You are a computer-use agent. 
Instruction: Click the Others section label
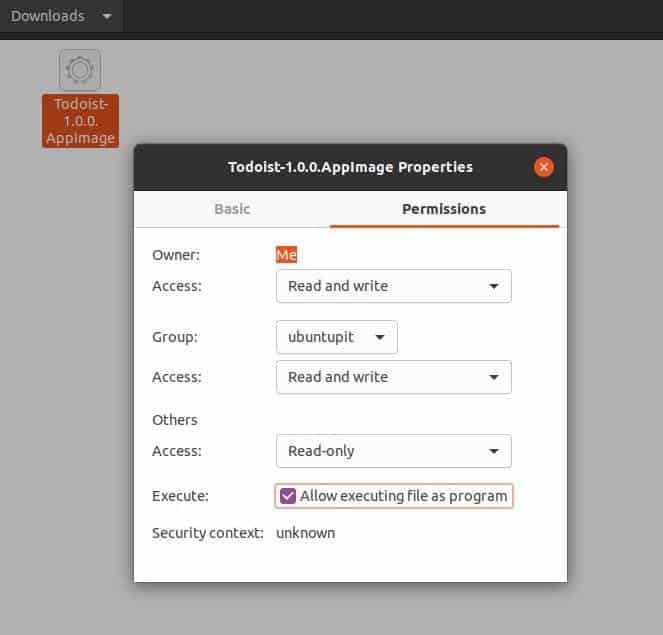pyautogui.click(x=175, y=420)
